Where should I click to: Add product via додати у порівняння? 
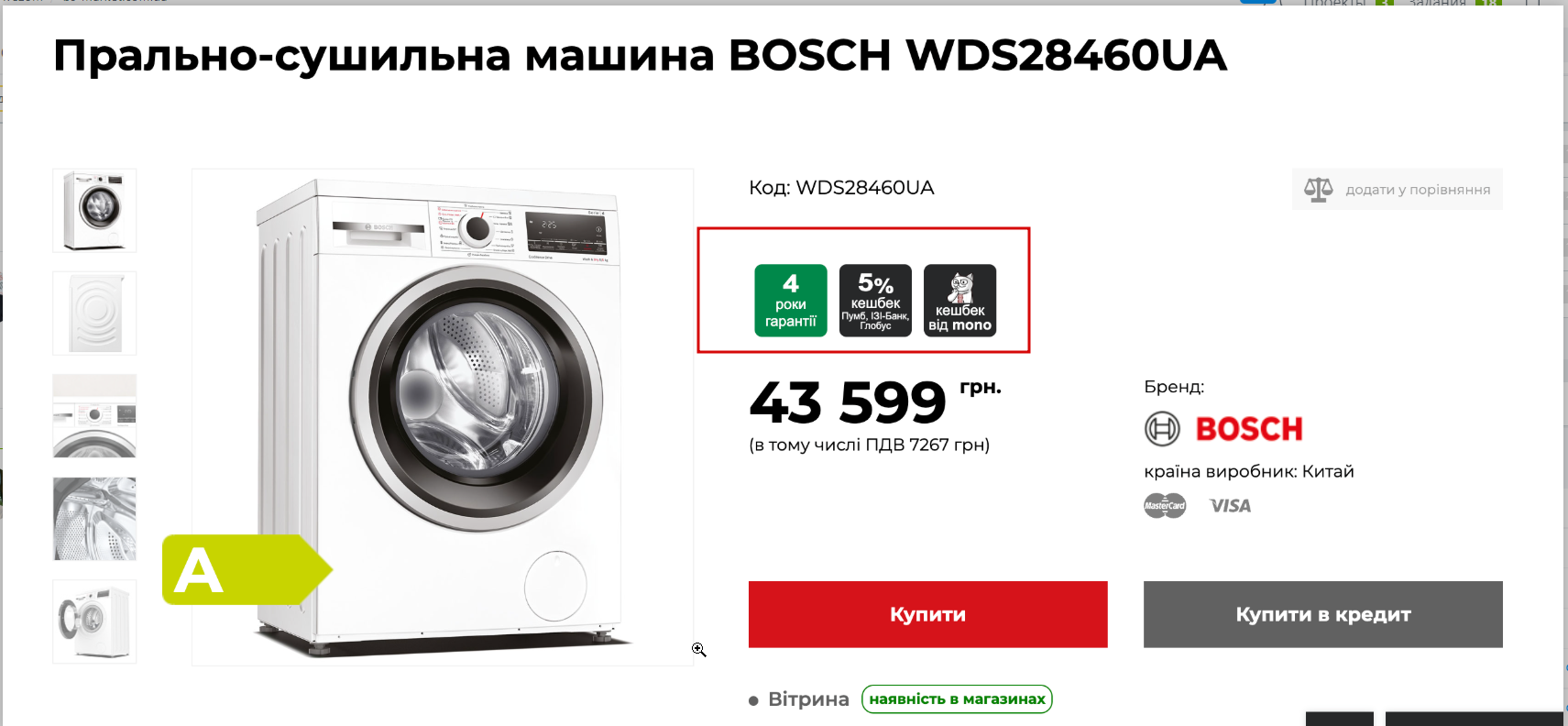[1397, 190]
